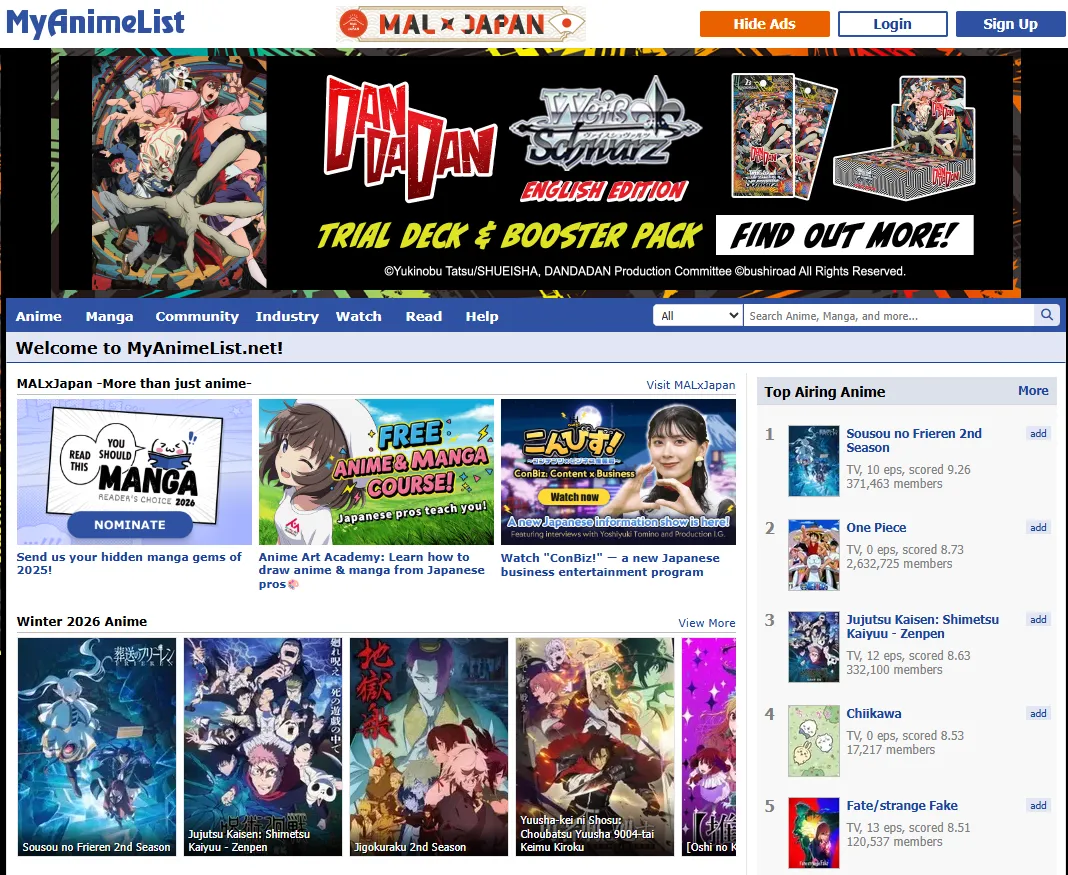The height and width of the screenshot is (875, 1068).
Task: Open the Manga navigation menu
Action: pos(109,316)
